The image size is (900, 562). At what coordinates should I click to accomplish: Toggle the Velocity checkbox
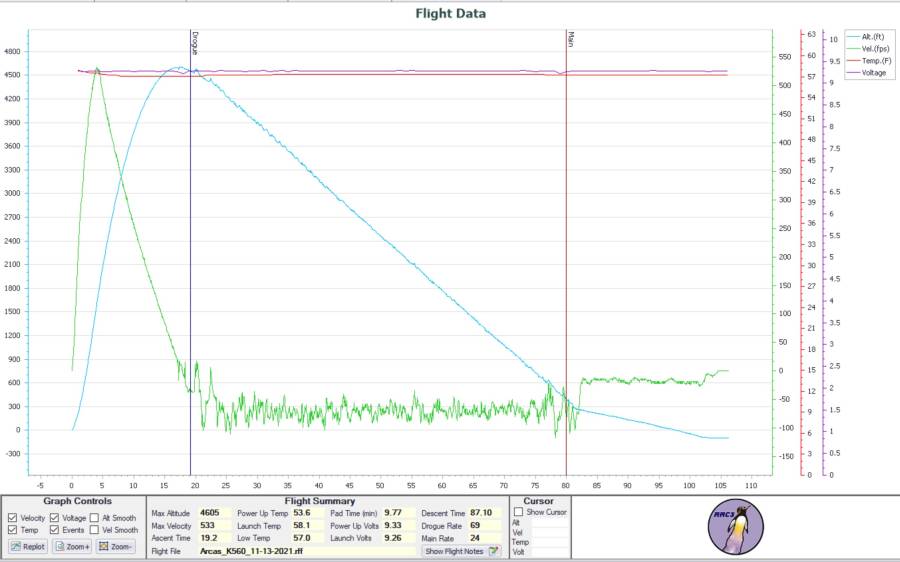coord(12,518)
